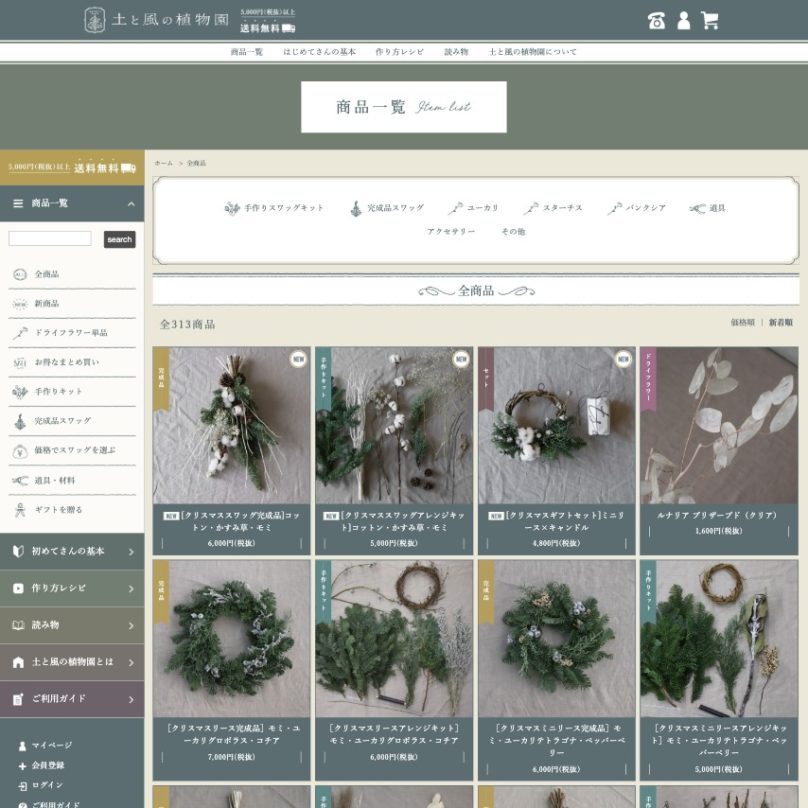Click the 道具 scissors icon in category box
The image size is (808, 808).
pos(697,208)
